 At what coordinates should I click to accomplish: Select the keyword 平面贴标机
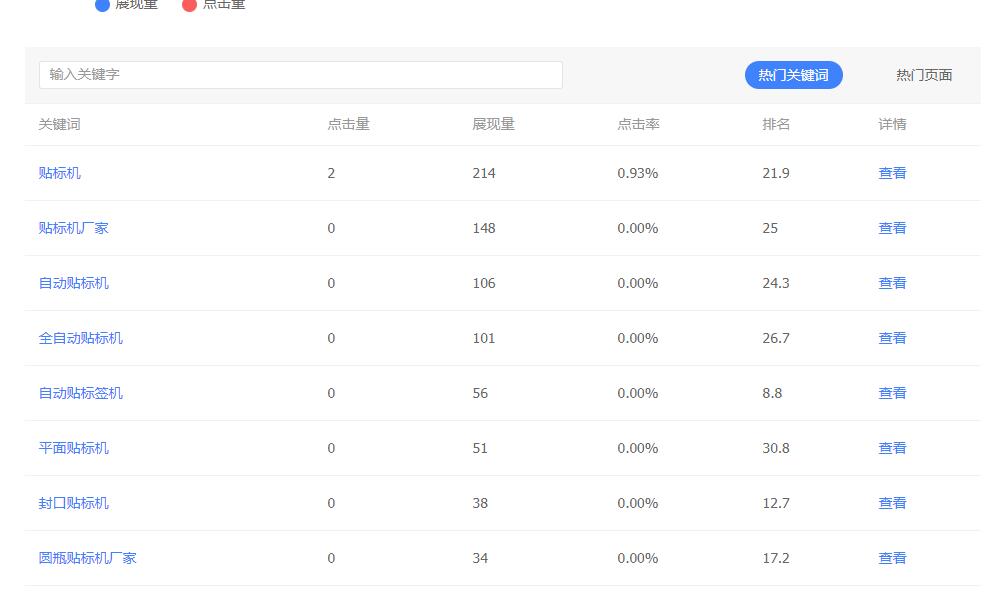pos(72,447)
